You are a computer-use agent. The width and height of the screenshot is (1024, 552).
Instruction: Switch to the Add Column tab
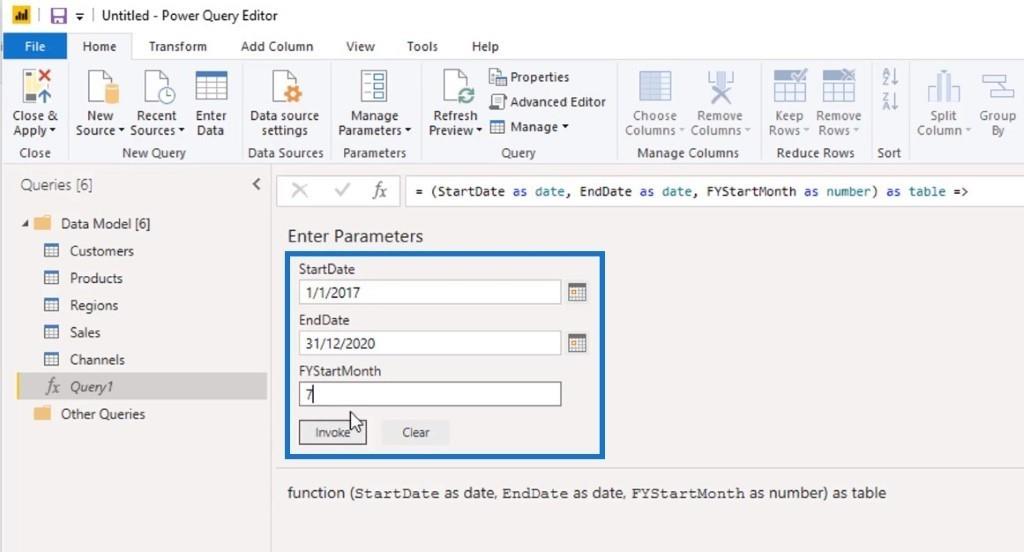click(277, 46)
